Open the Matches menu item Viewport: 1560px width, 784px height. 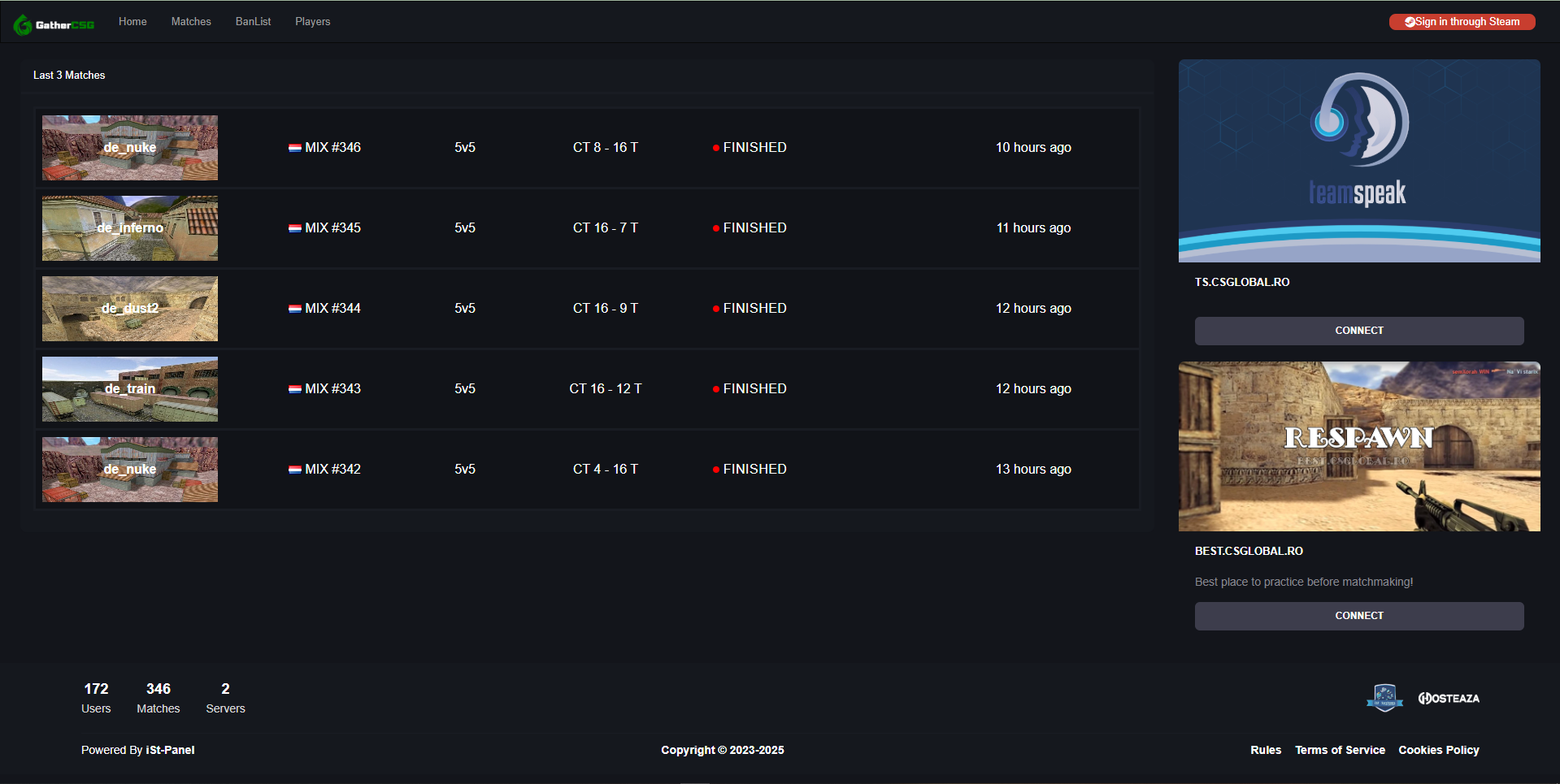[x=191, y=22]
